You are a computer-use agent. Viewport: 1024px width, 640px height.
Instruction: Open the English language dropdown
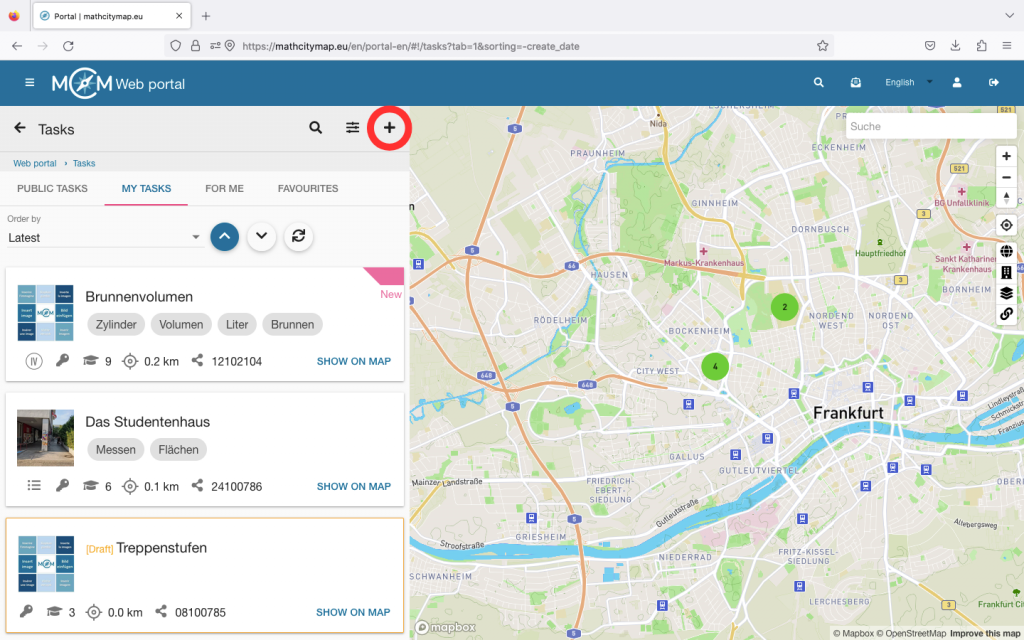908,83
